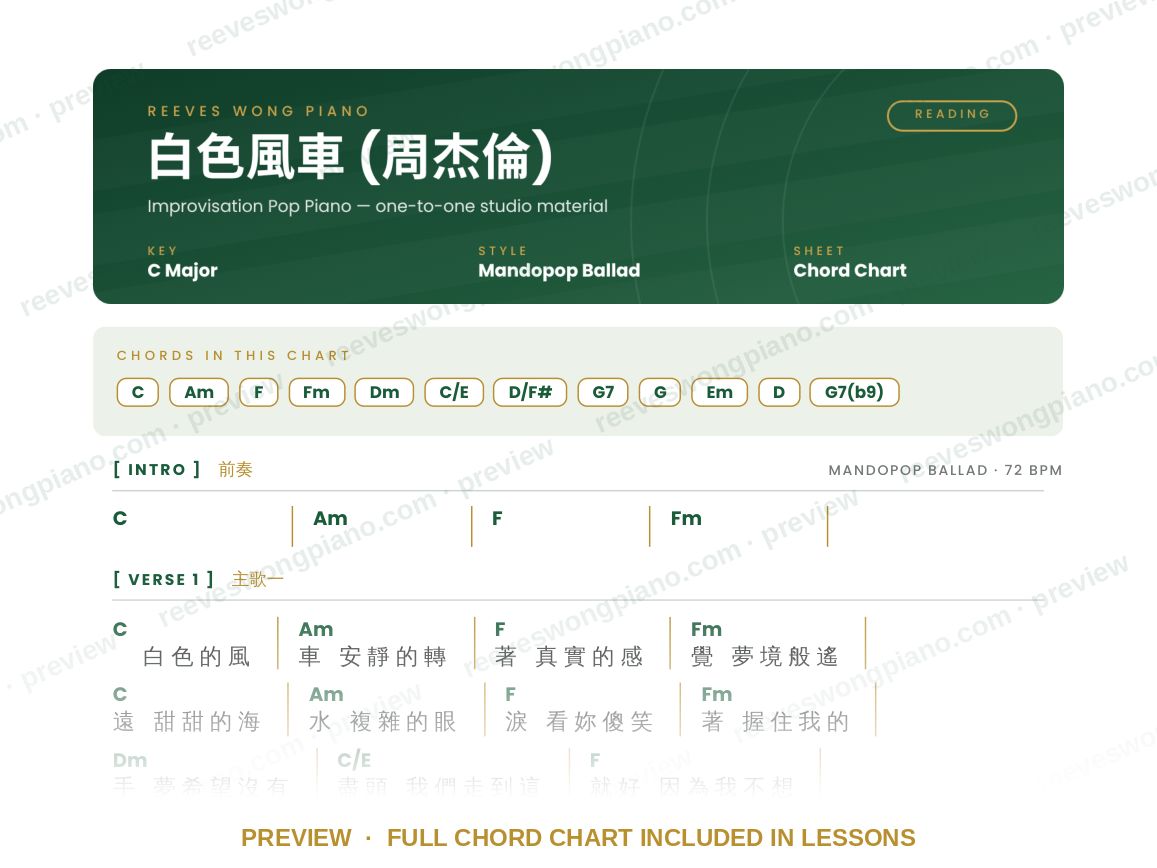Select the C chord chip
1157x868 pixels.
click(x=138, y=392)
